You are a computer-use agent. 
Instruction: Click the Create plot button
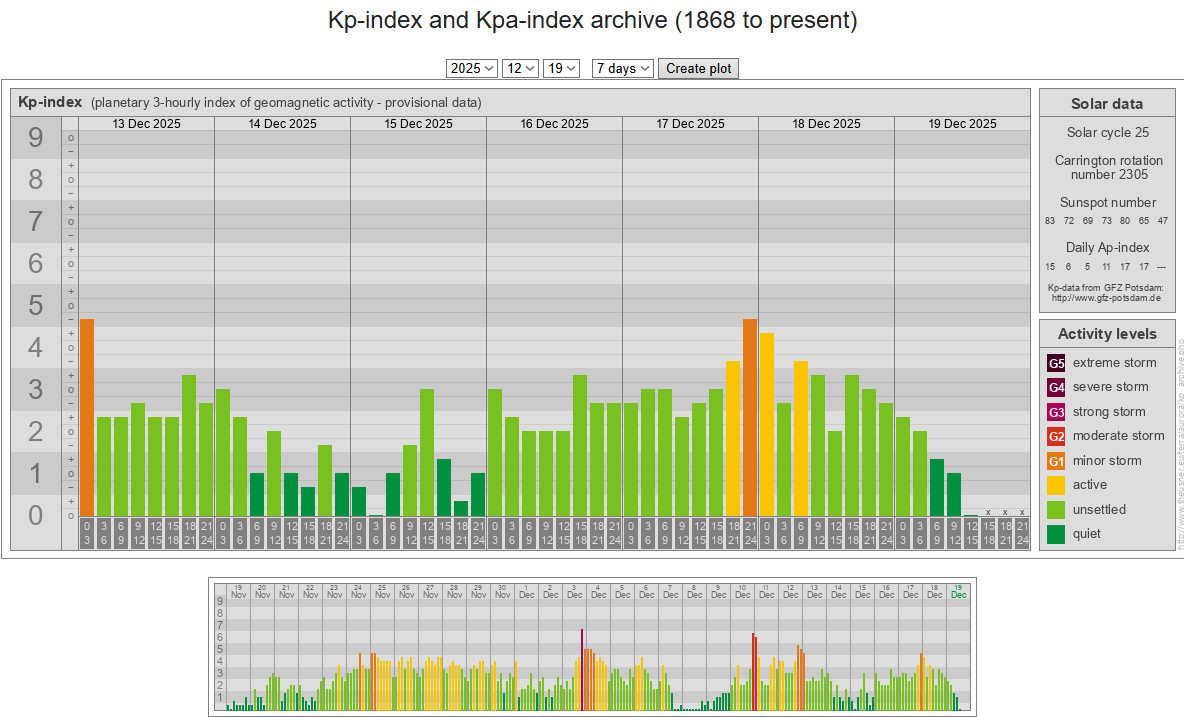click(x=698, y=68)
